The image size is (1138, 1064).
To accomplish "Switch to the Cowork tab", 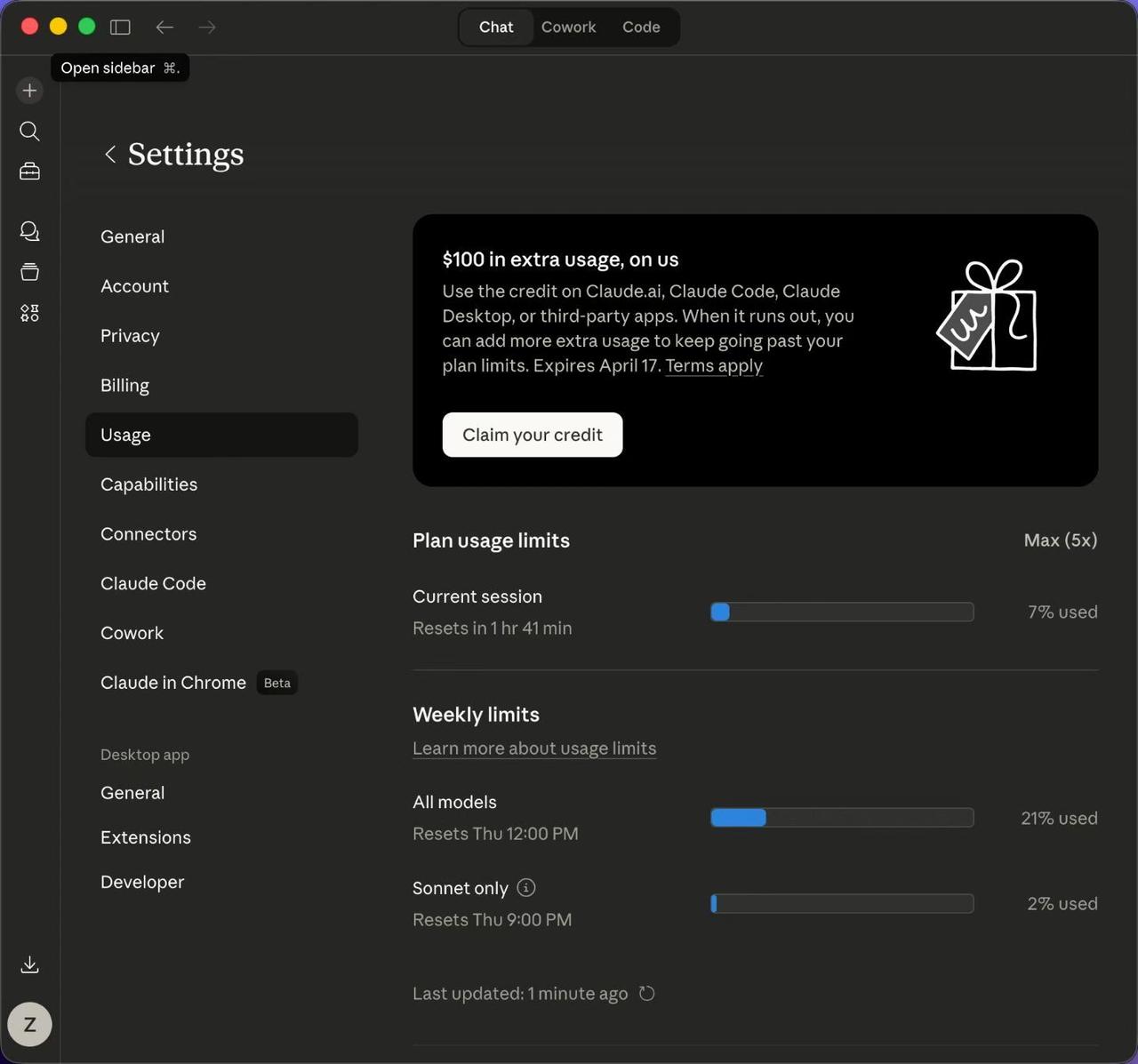I will [568, 28].
